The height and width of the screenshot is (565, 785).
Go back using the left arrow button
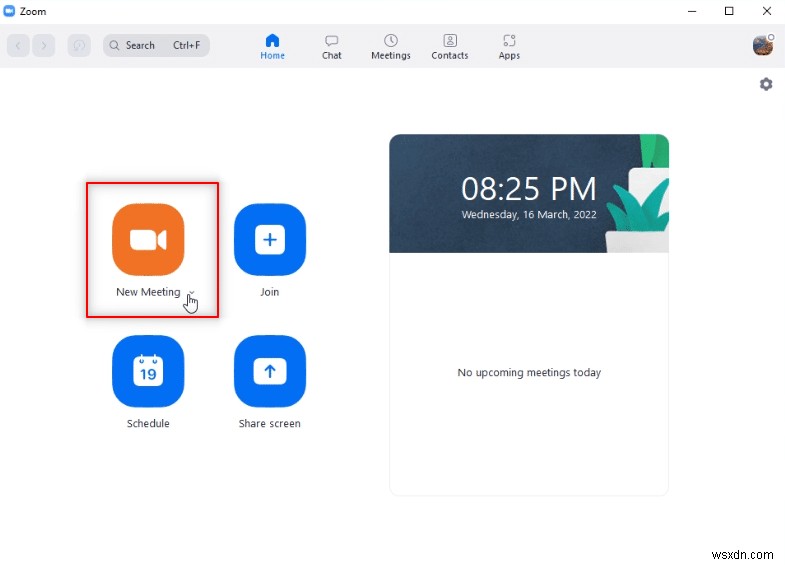(18, 45)
